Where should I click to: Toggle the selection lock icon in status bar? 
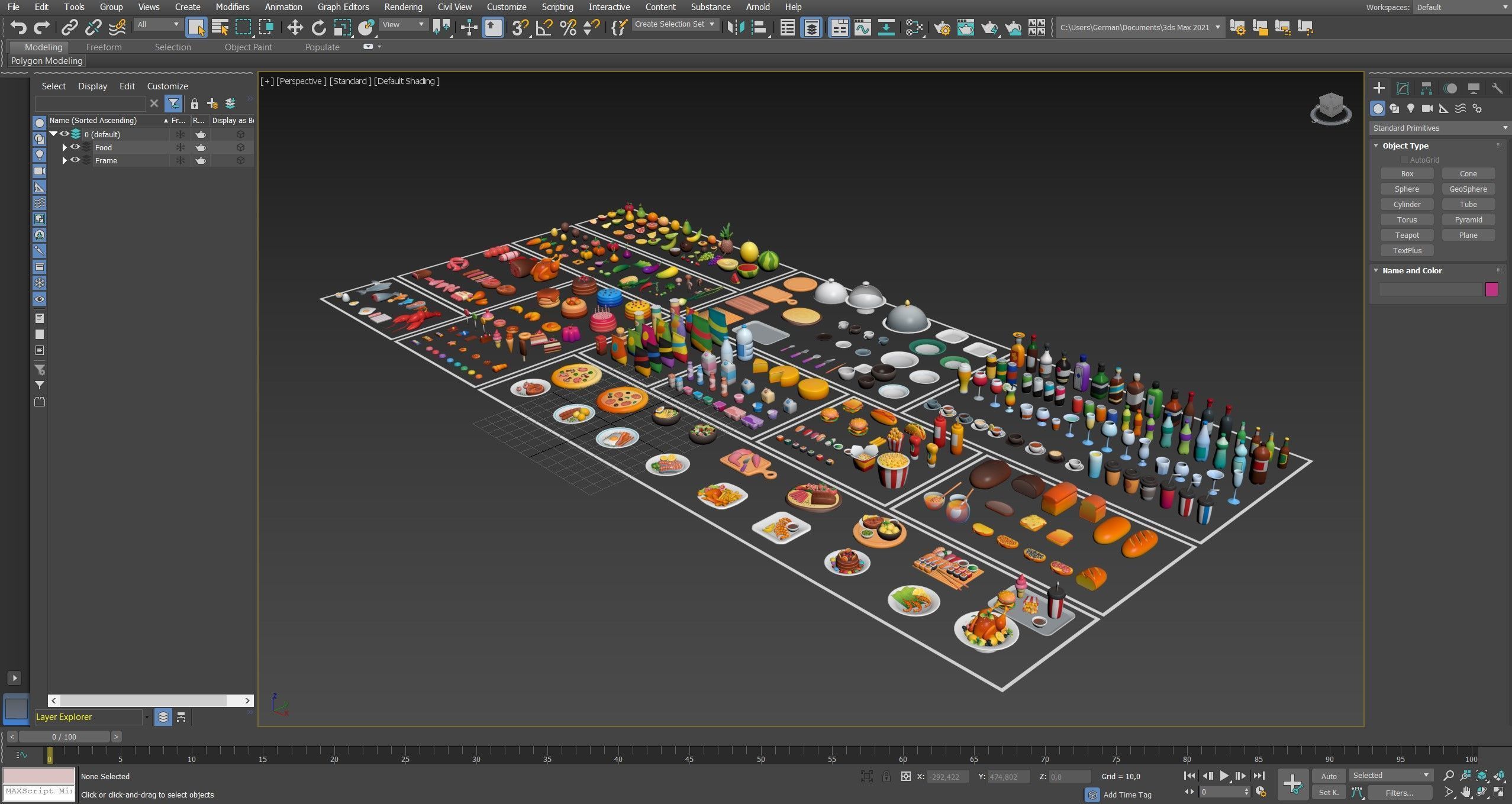886,776
